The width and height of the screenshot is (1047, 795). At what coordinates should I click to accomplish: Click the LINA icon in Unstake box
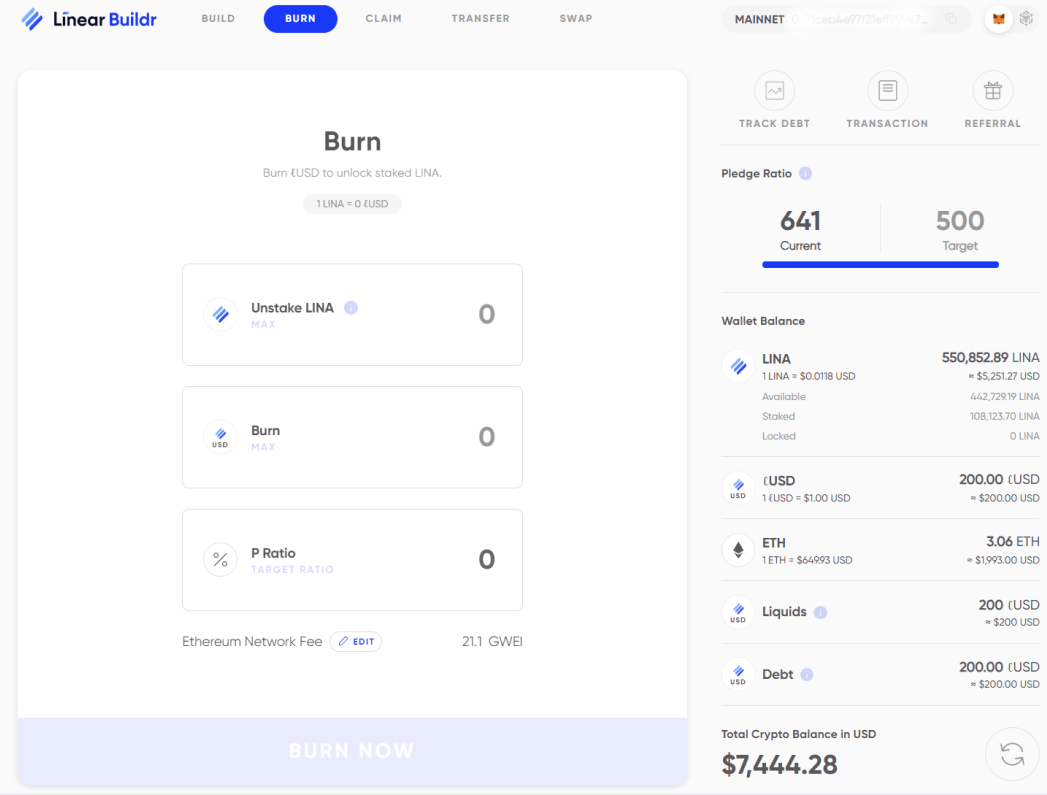[x=220, y=314]
